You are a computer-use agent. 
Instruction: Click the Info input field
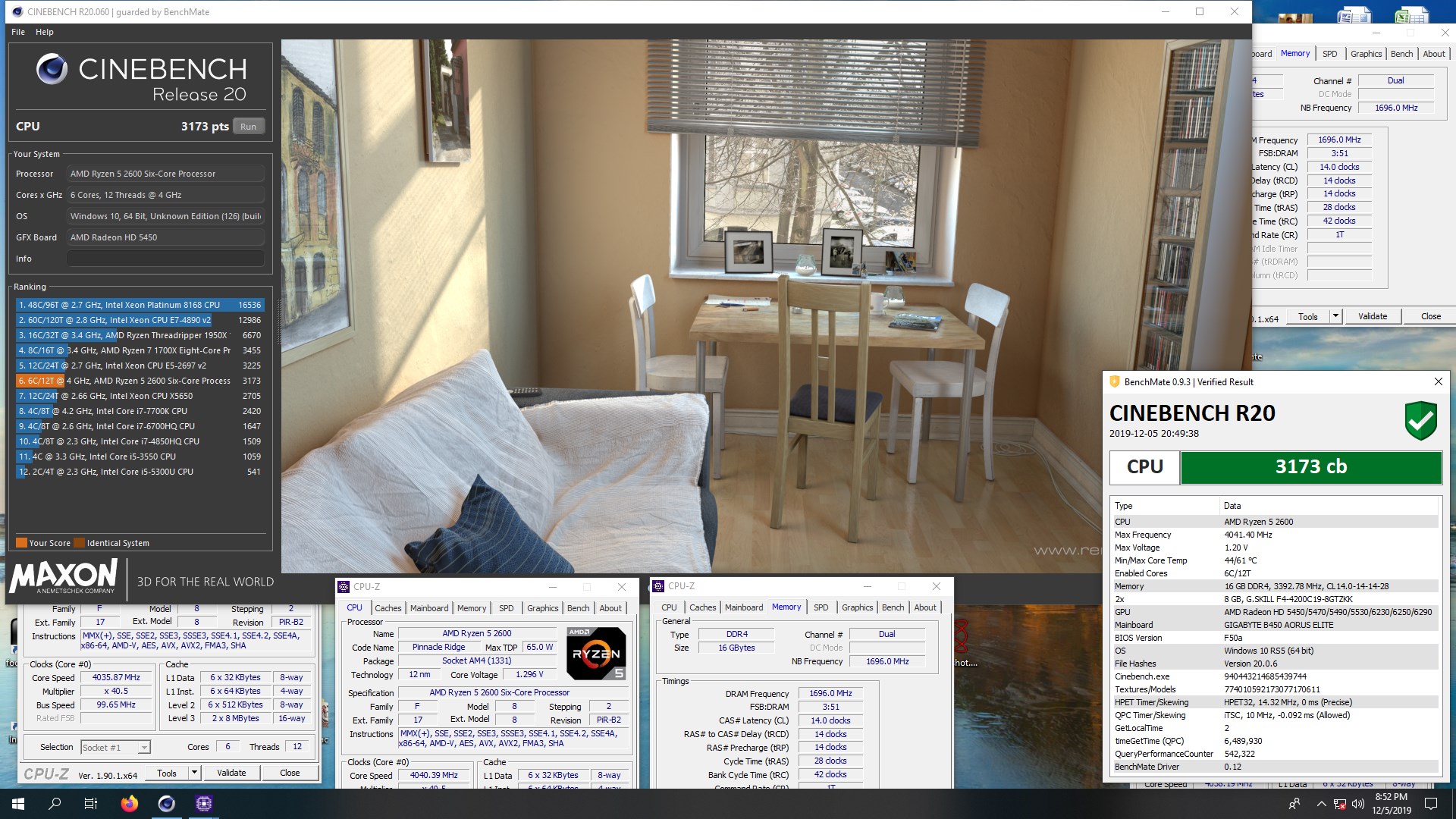click(165, 259)
